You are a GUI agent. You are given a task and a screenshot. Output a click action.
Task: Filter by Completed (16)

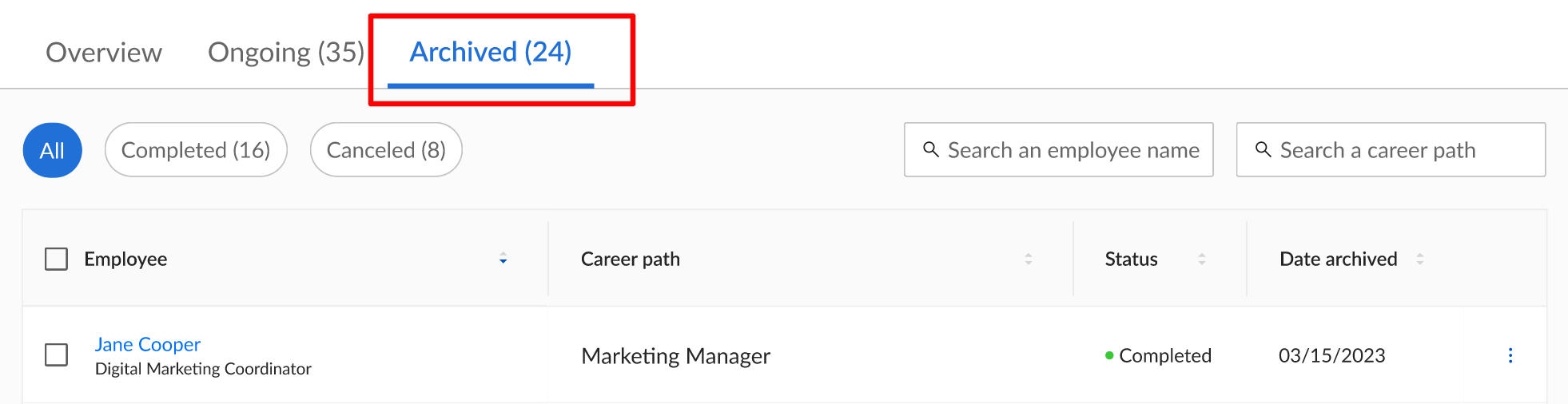coord(196,150)
